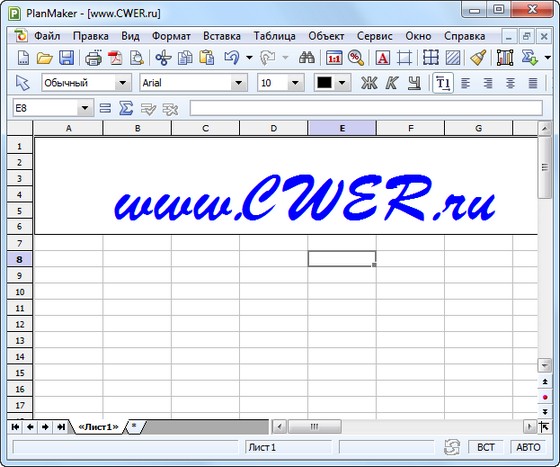
Task: Open print preview icon
Action: (x=136, y=57)
